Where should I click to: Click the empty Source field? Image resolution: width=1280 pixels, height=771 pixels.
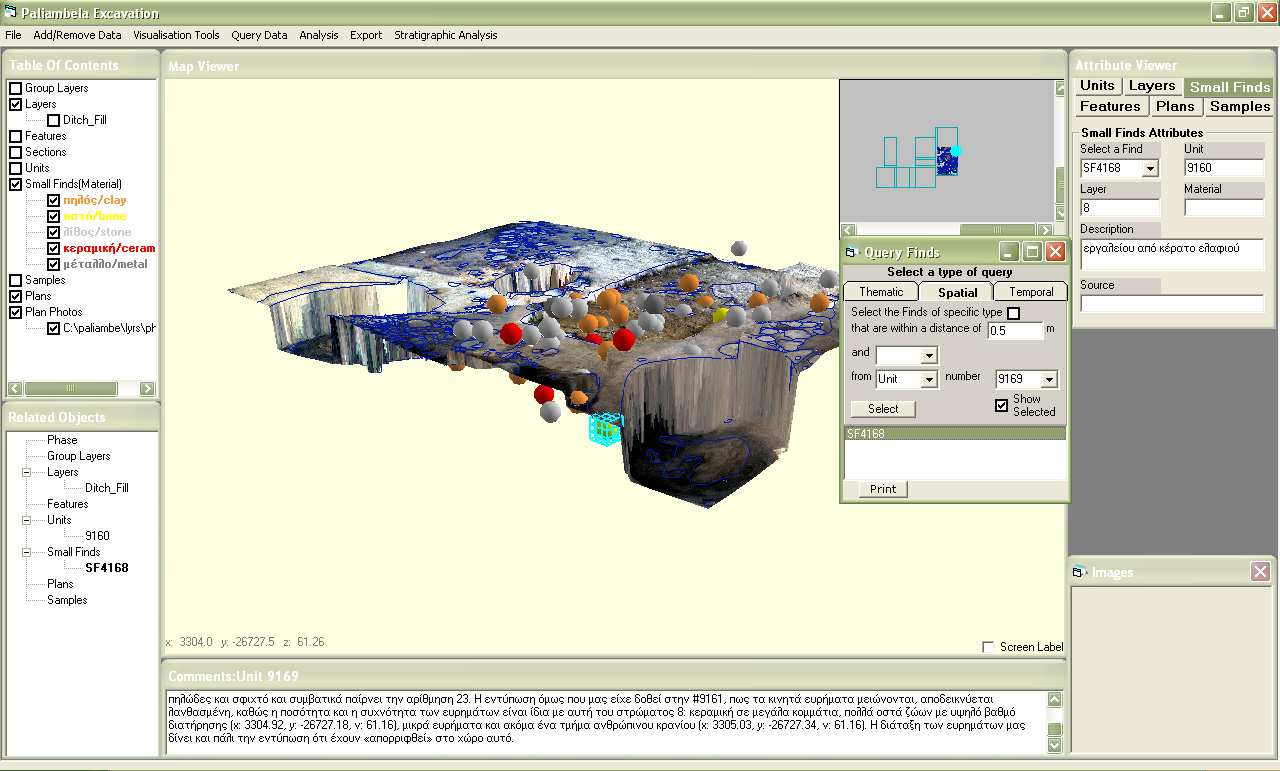pyautogui.click(x=1172, y=304)
